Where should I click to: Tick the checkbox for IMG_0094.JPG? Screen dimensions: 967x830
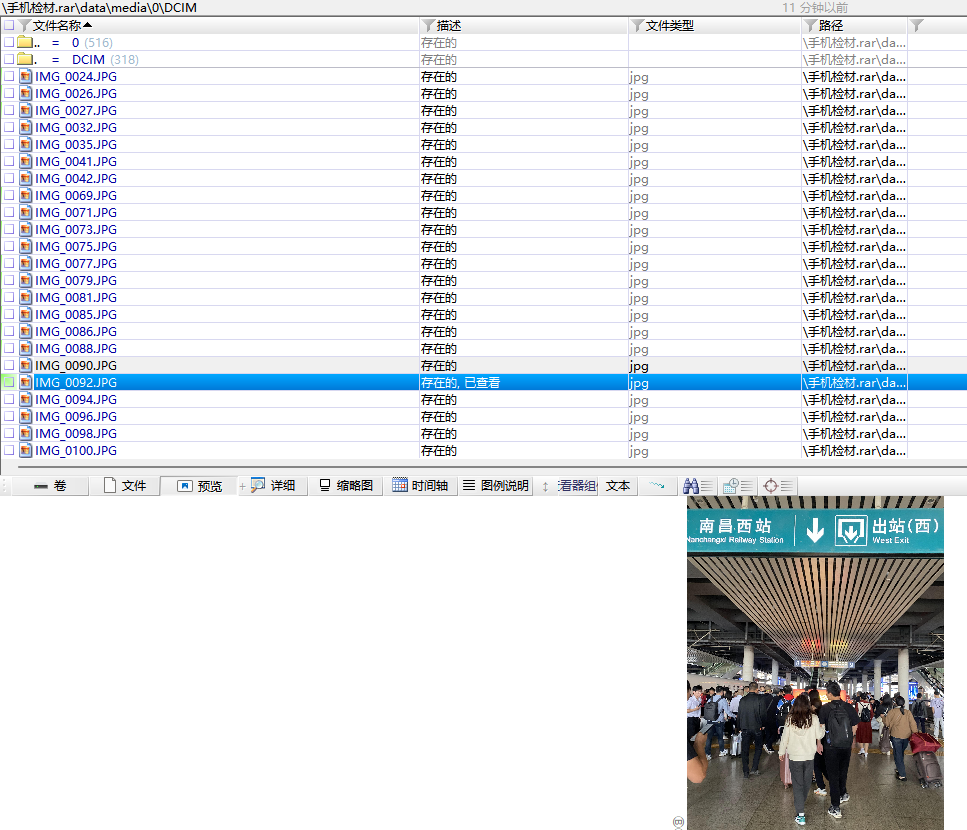(x=9, y=399)
